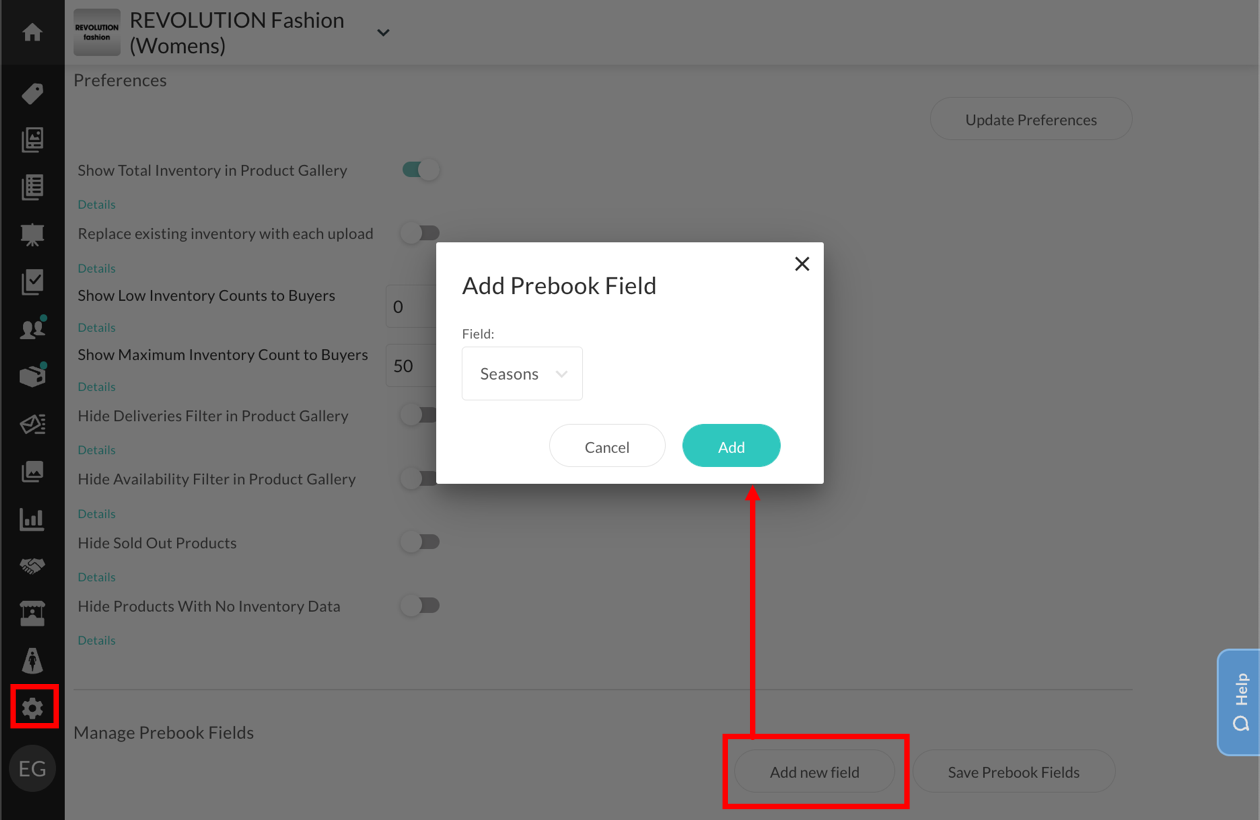Click the people contacts icon in sidebar
Viewport: 1260px width, 820px height.
32,329
